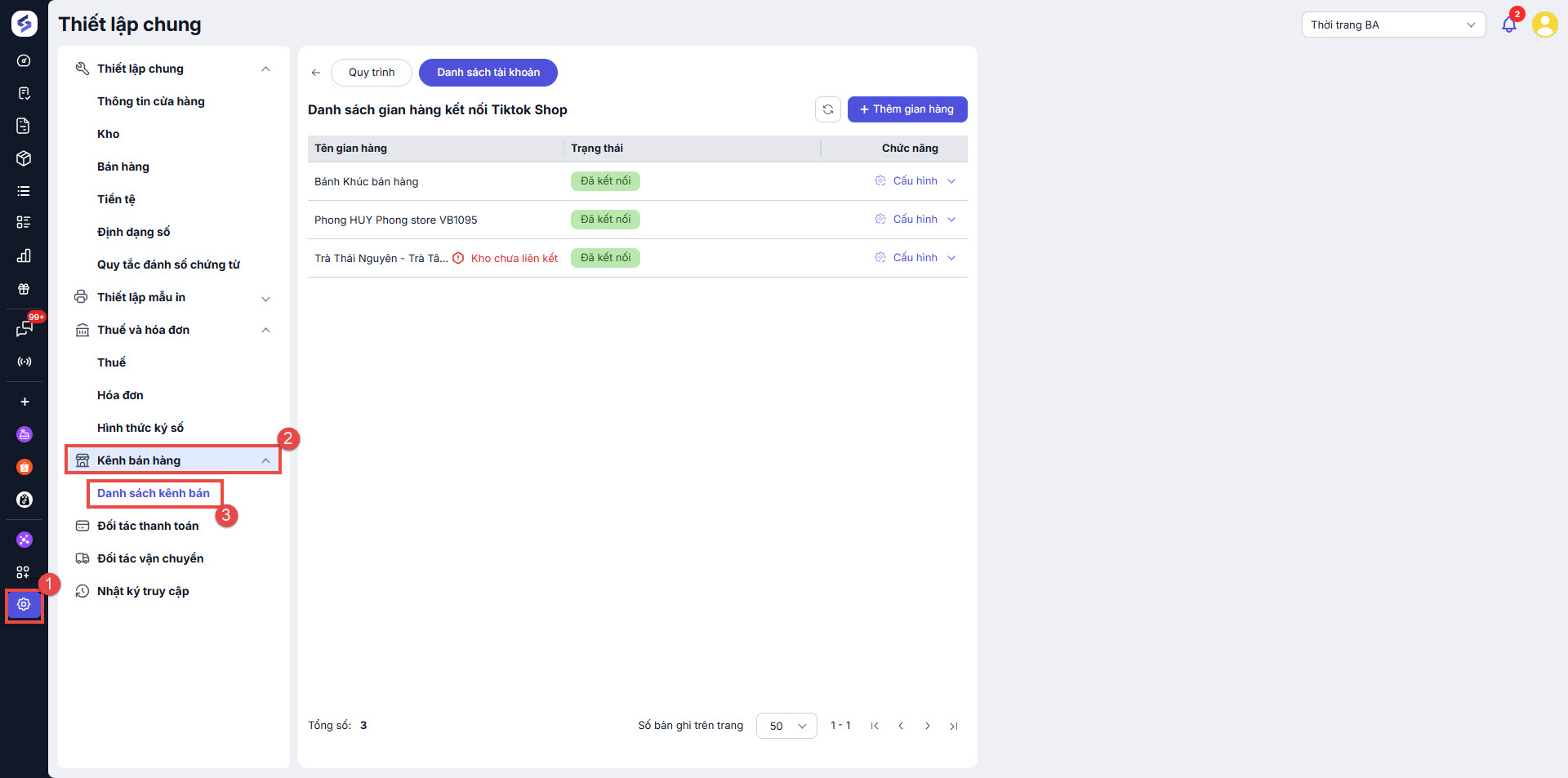Open the records-per-page dropdown showing 50
Viewport: 1568px width, 778px height.
(786, 726)
